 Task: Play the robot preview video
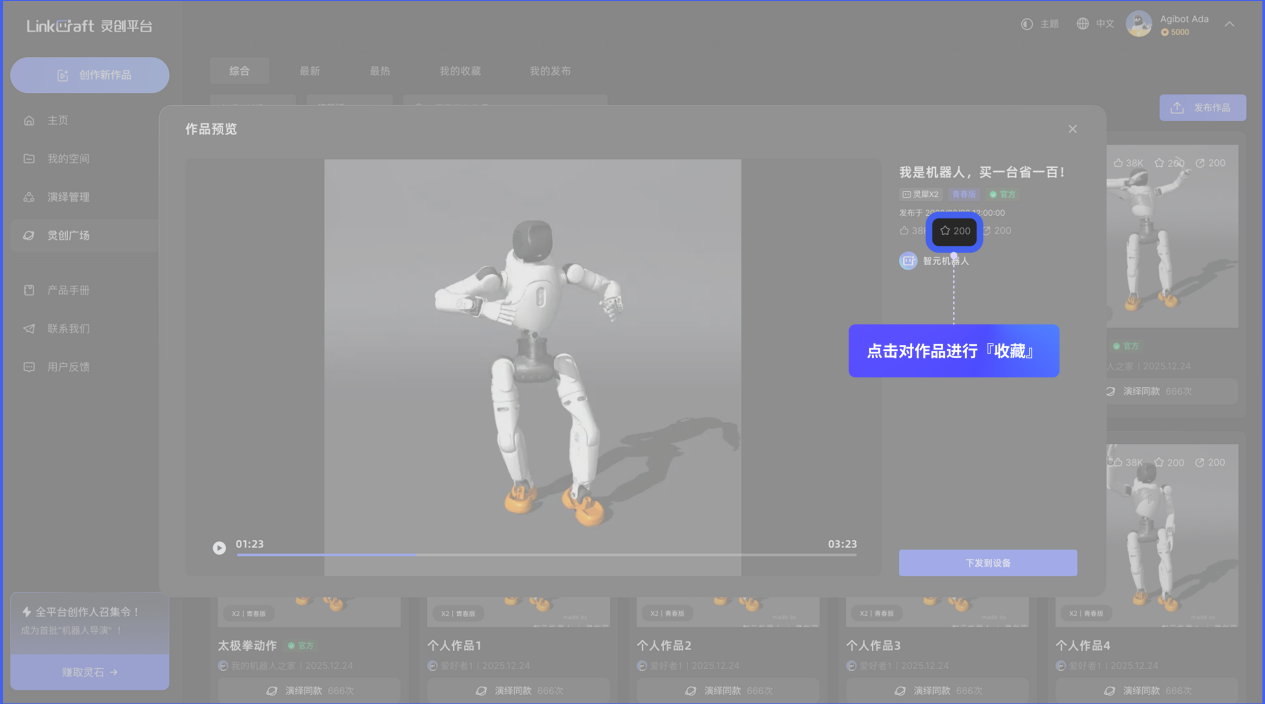[x=219, y=548]
